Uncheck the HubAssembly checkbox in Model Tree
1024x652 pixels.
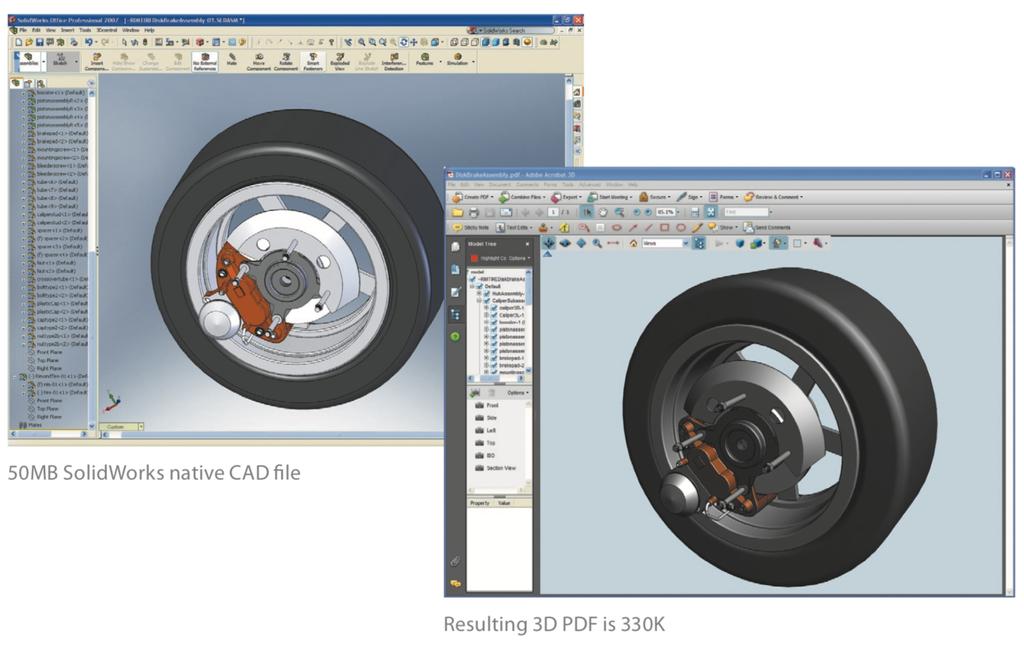[487, 293]
